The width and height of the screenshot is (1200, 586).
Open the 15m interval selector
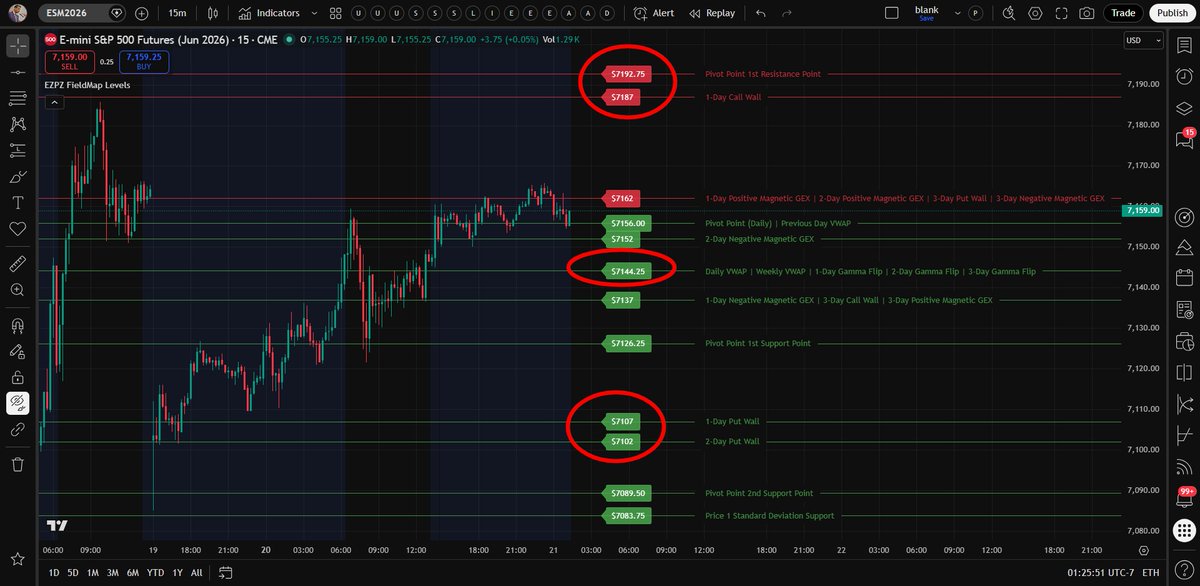pyautogui.click(x=176, y=13)
